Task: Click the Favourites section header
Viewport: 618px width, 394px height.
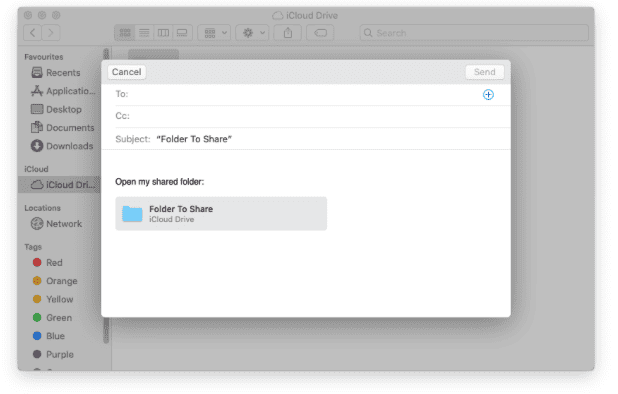Action: 44,57
